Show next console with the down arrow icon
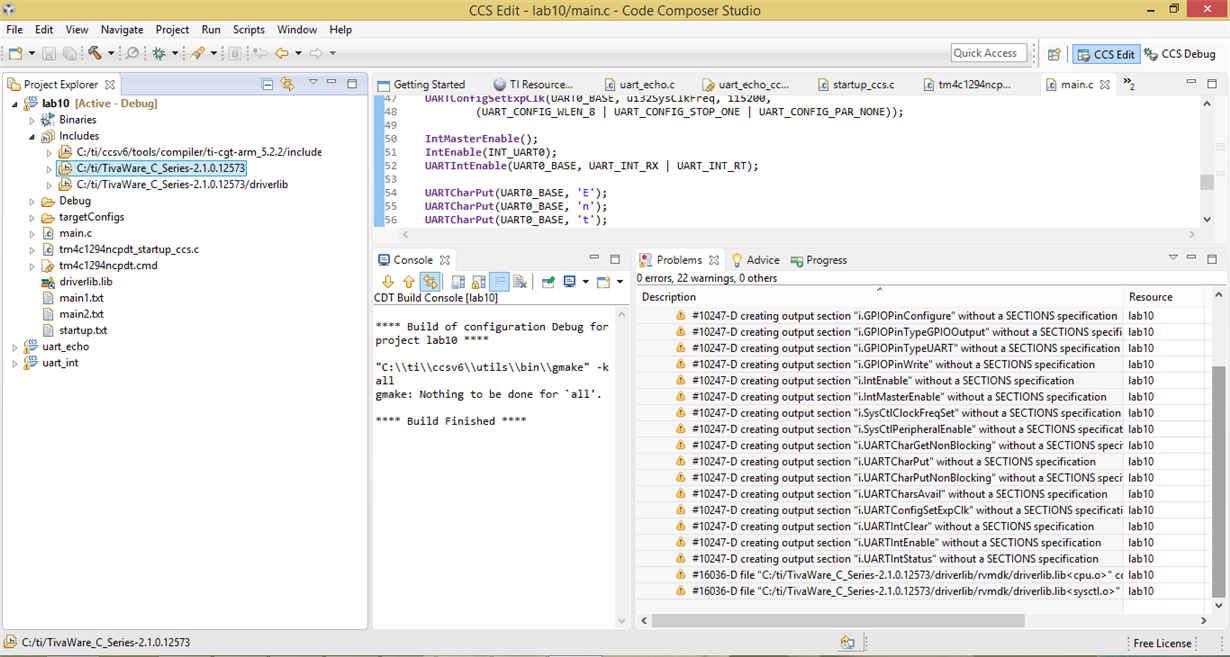The width and height of the screenshot is (1230, 657). [x=389, y=281]
